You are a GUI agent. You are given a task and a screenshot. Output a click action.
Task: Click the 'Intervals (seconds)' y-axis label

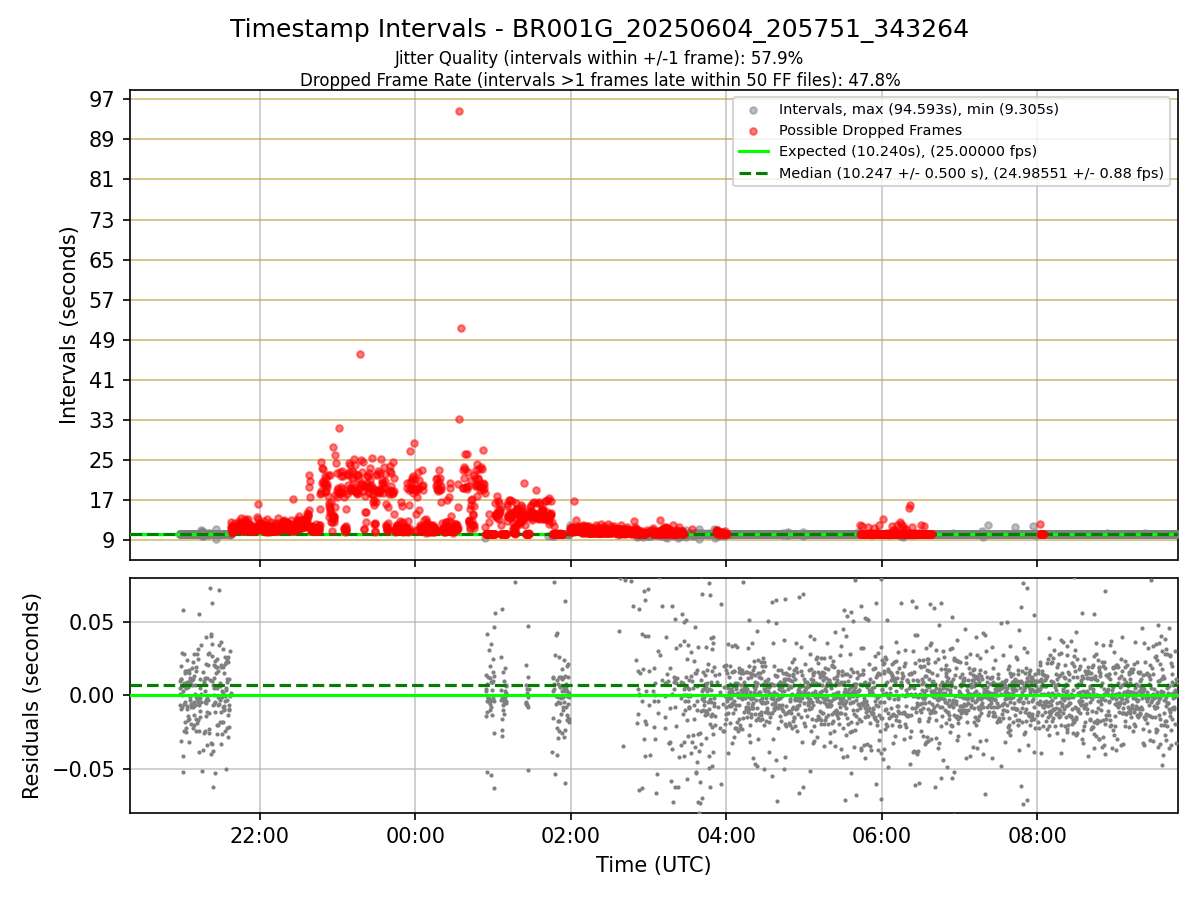point(68,325)
